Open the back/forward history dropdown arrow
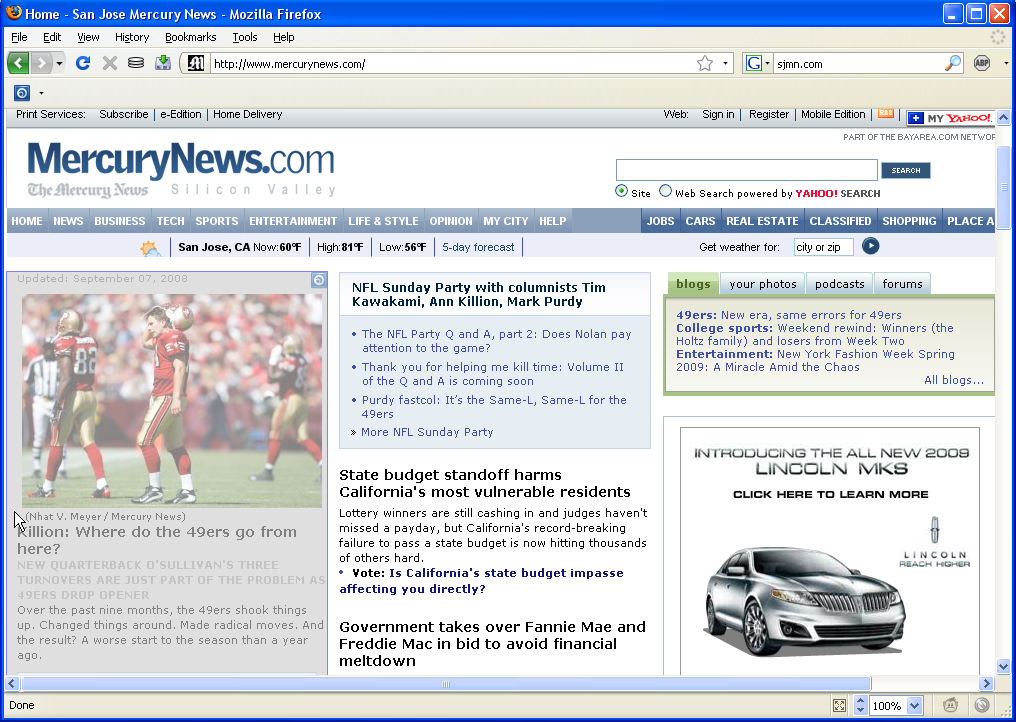 (x=59, y=63)
